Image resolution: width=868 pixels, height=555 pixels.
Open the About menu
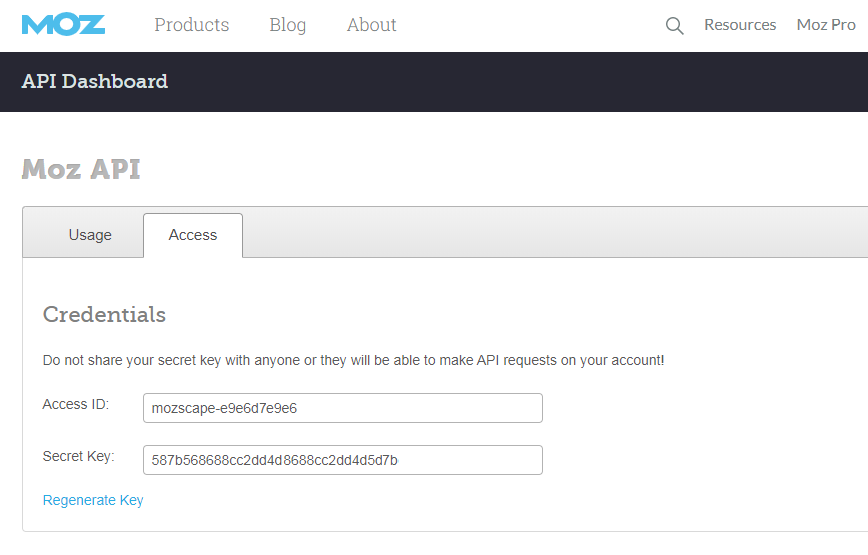[x=371, y=25]
